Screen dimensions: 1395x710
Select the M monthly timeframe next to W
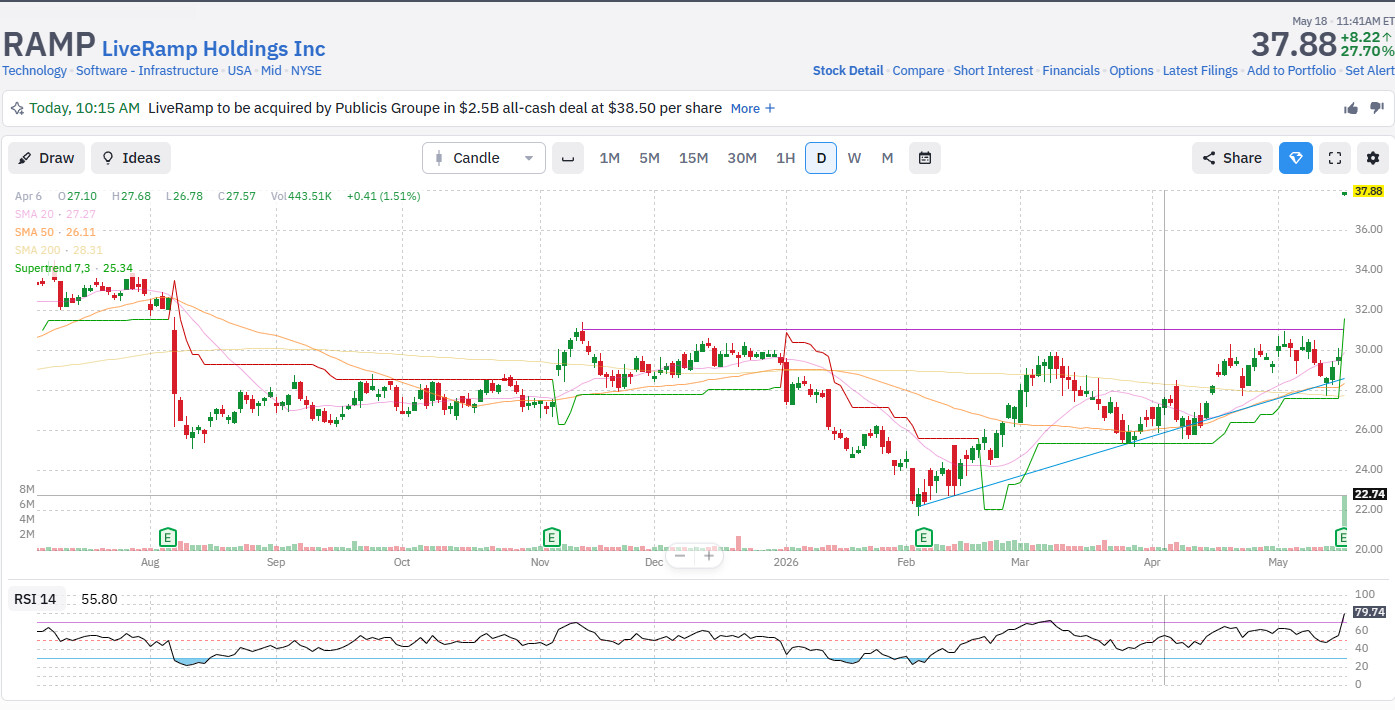point(887,158)
